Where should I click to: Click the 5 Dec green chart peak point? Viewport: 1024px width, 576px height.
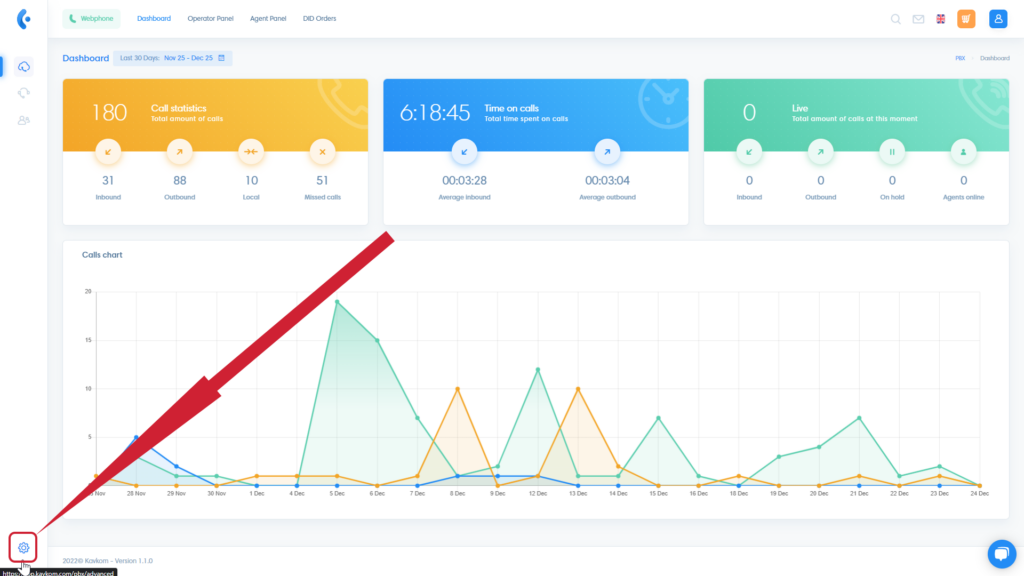tap(337, 301)
